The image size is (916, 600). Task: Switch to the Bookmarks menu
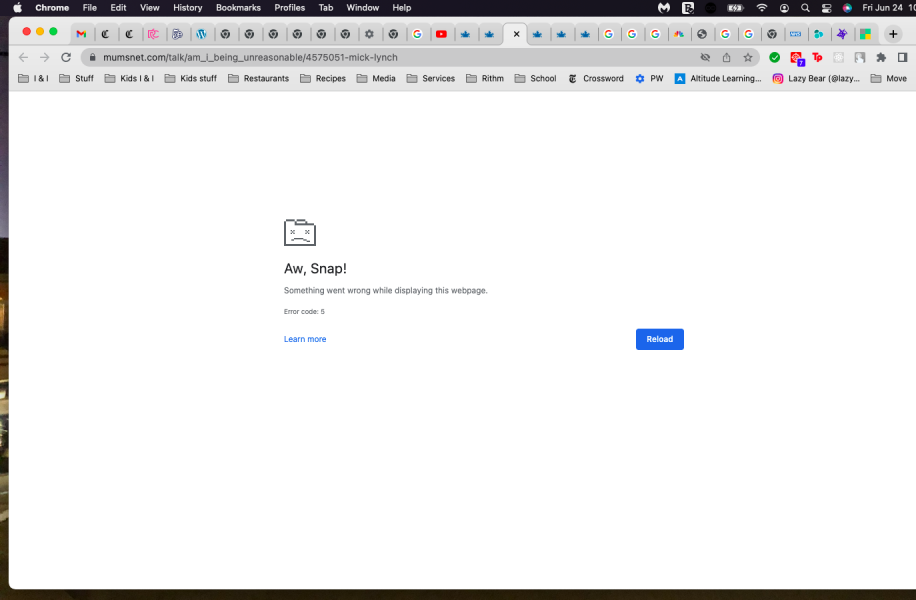238,8
